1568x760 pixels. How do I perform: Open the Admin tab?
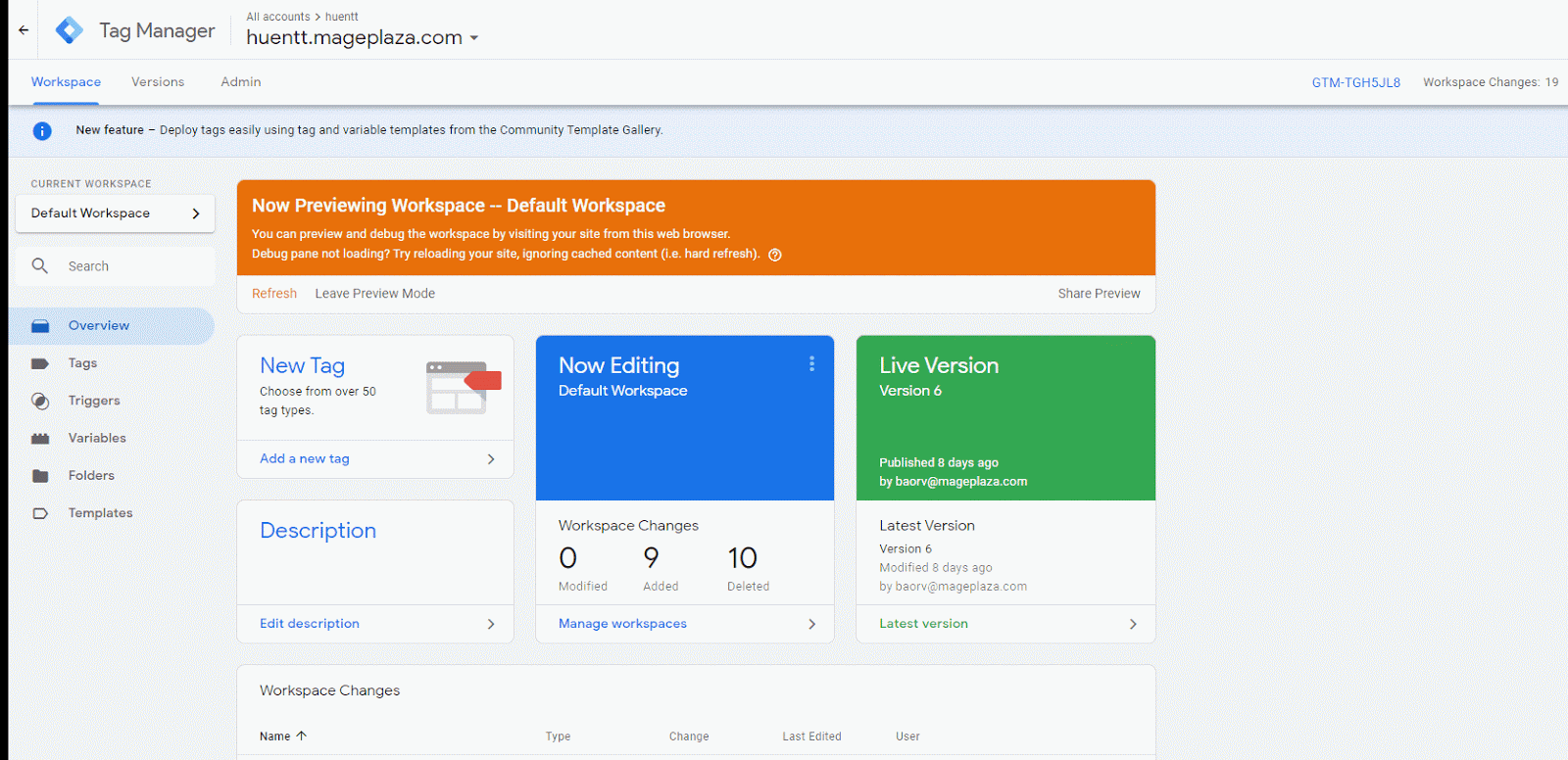pyautogui.click(x=241, y=82)
